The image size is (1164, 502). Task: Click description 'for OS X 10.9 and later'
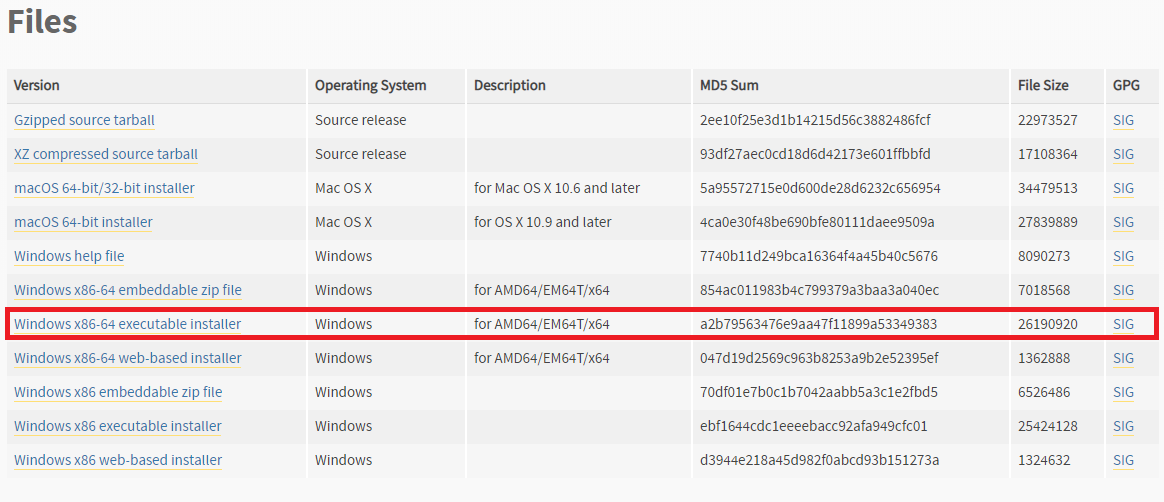543,222
